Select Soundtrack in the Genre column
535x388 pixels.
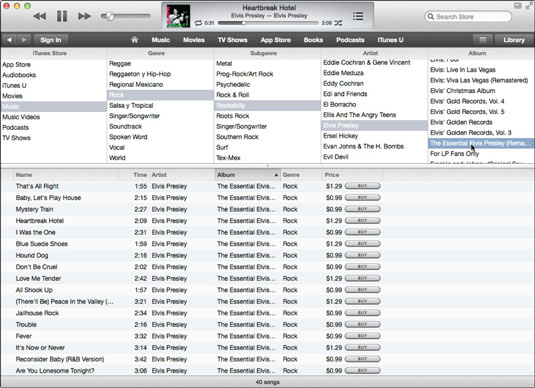pyautogui.click(x=160, y=126)
